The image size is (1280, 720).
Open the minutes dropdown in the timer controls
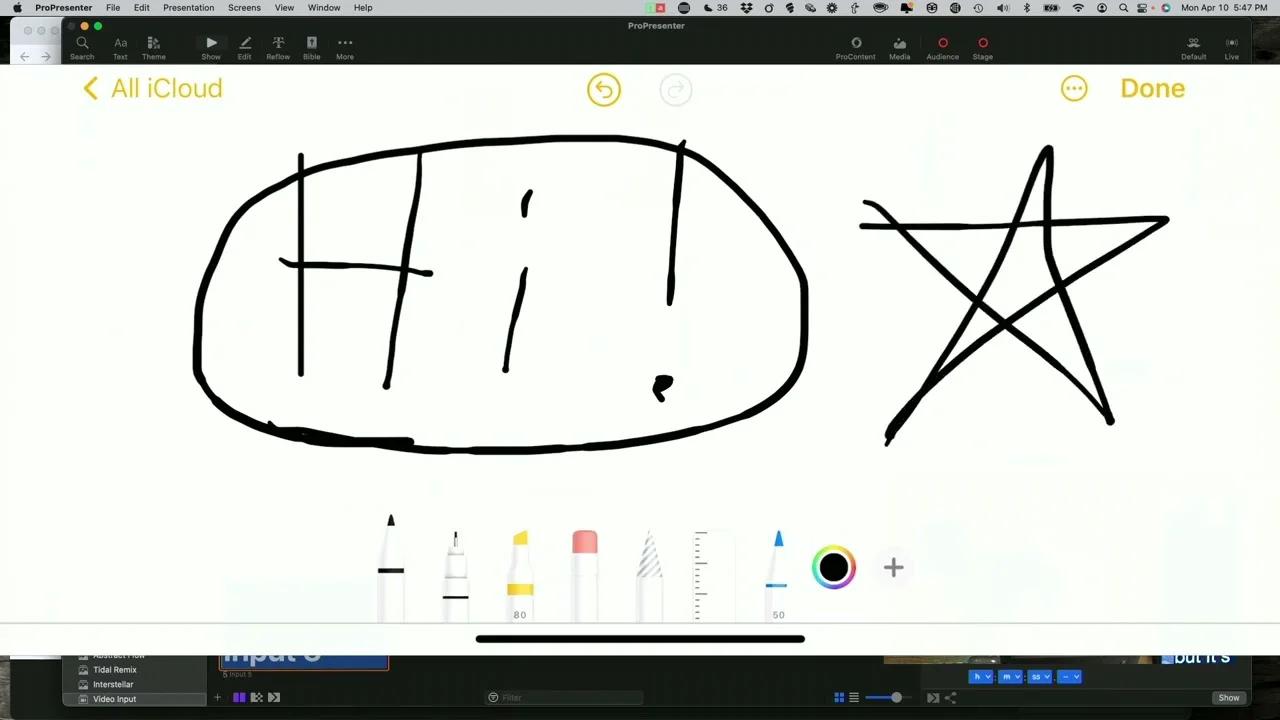(1009, 676)
